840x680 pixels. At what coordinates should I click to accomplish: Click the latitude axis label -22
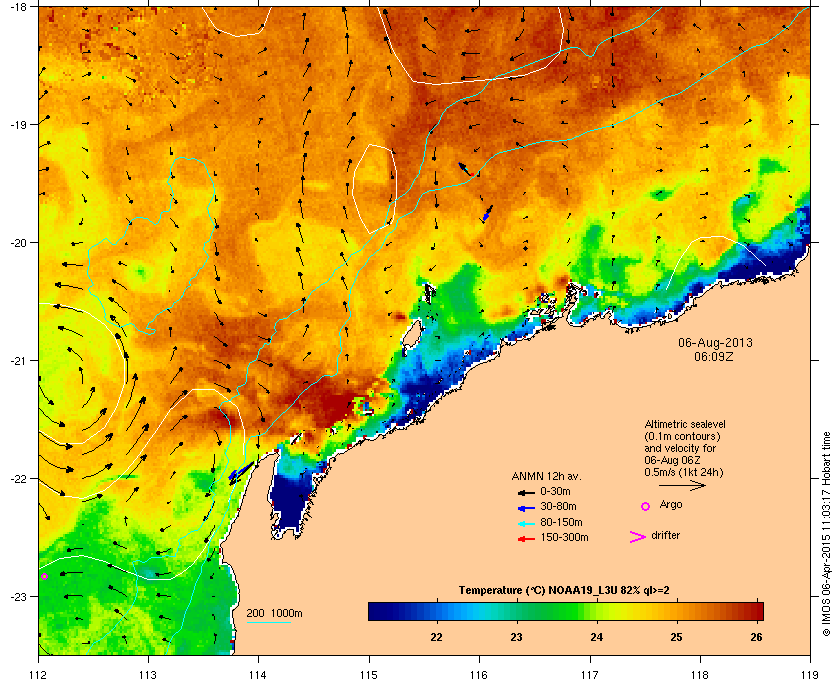17,478
